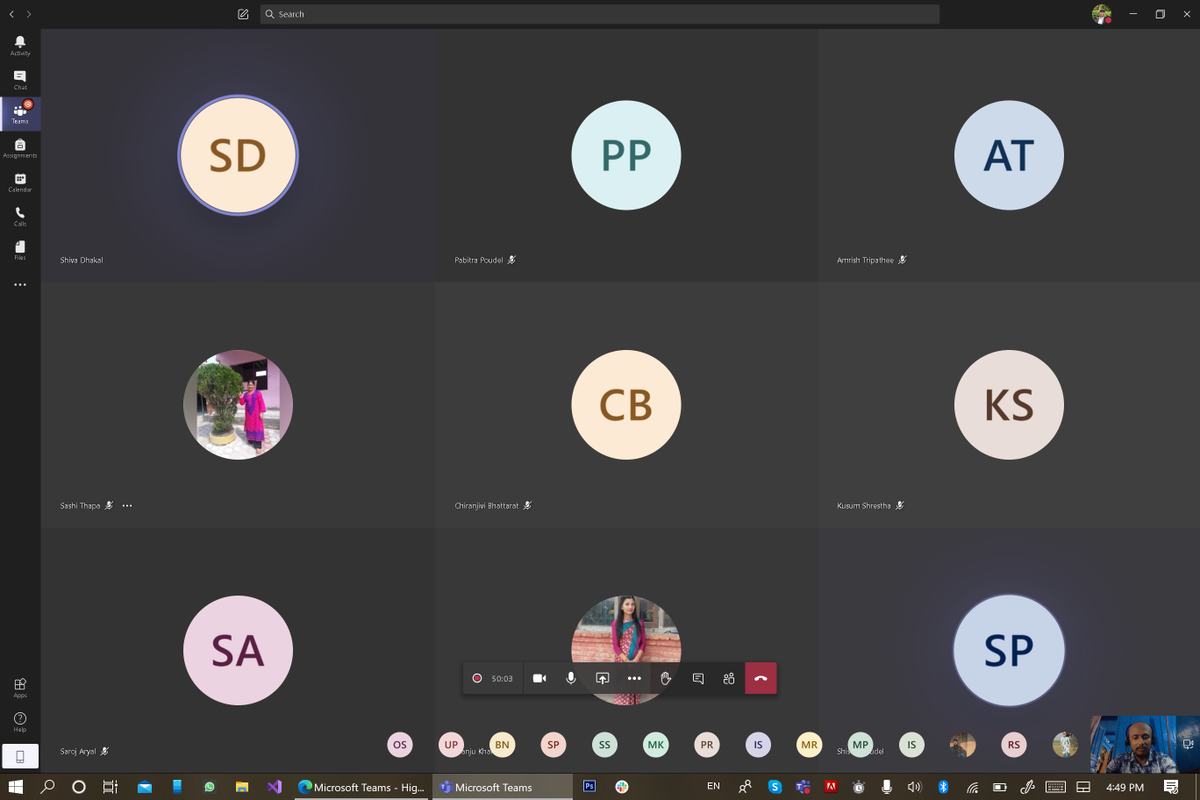The width and height of the screenshot is (1200, 800).
Task: Open Apps in the left sidebar
Action: pyautogui.click(x=20, y=687)
